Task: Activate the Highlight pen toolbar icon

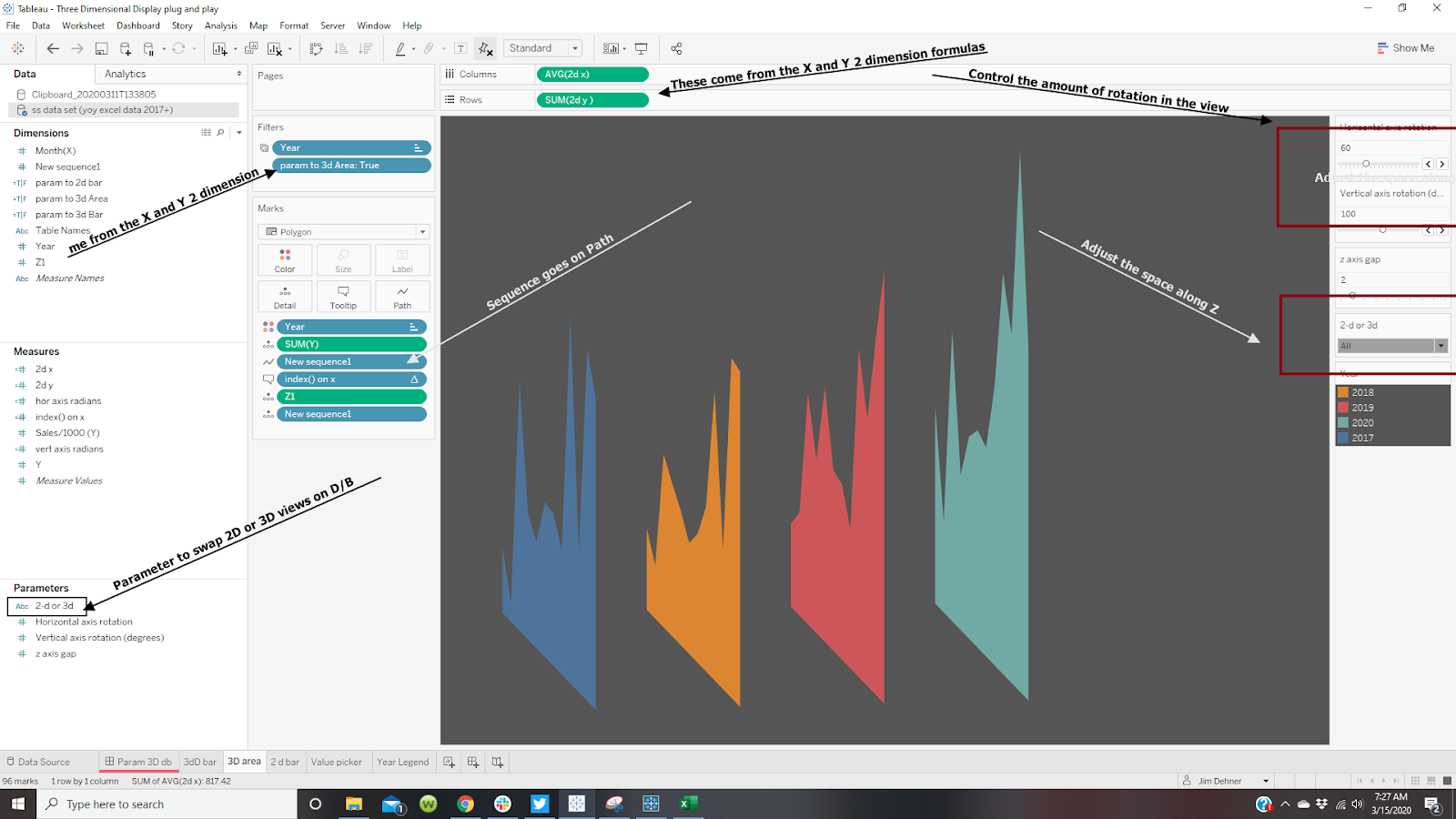Action: (400, 48)
